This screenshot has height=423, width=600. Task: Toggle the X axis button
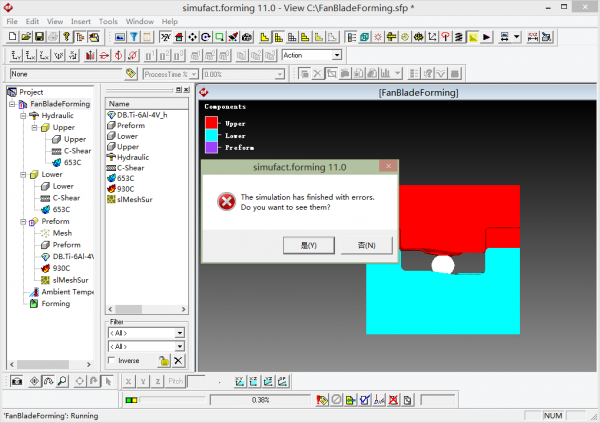tap(129, 381)
